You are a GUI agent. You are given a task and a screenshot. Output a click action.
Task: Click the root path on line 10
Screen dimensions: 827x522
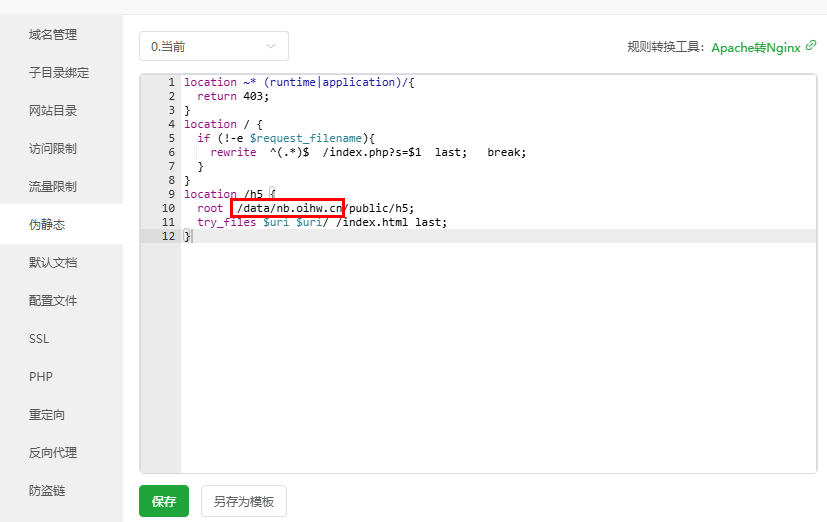[x=325, y=208]
